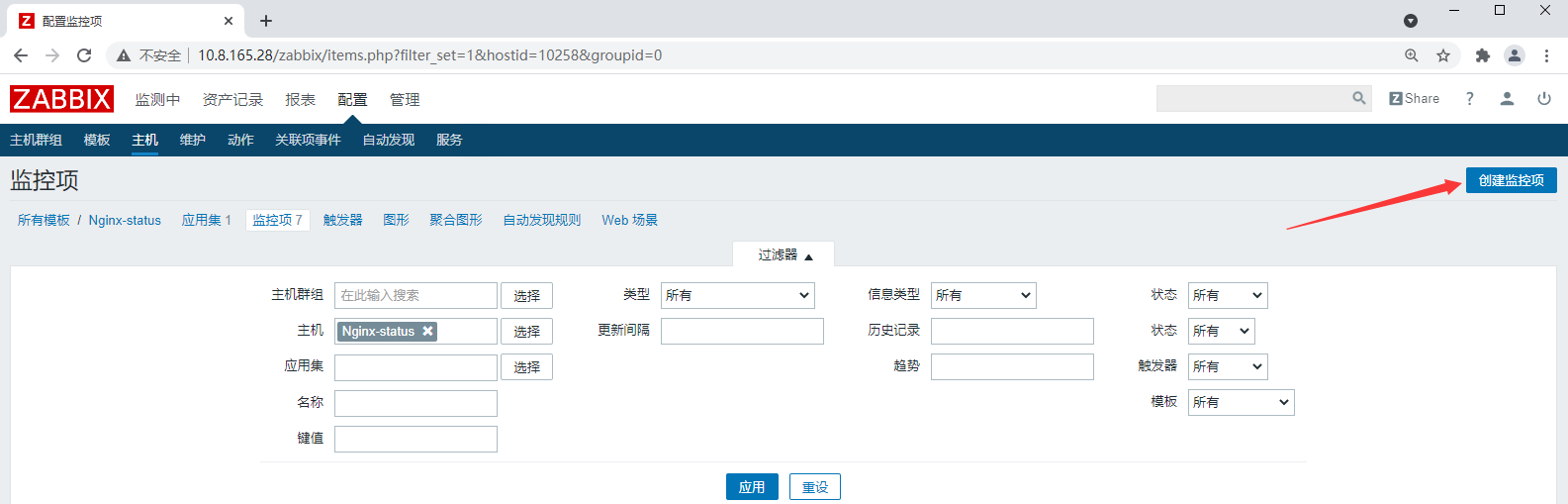The image size is (1568, 504).
Task: Go to 服务 submenu
Action: [x=449, y=140]
